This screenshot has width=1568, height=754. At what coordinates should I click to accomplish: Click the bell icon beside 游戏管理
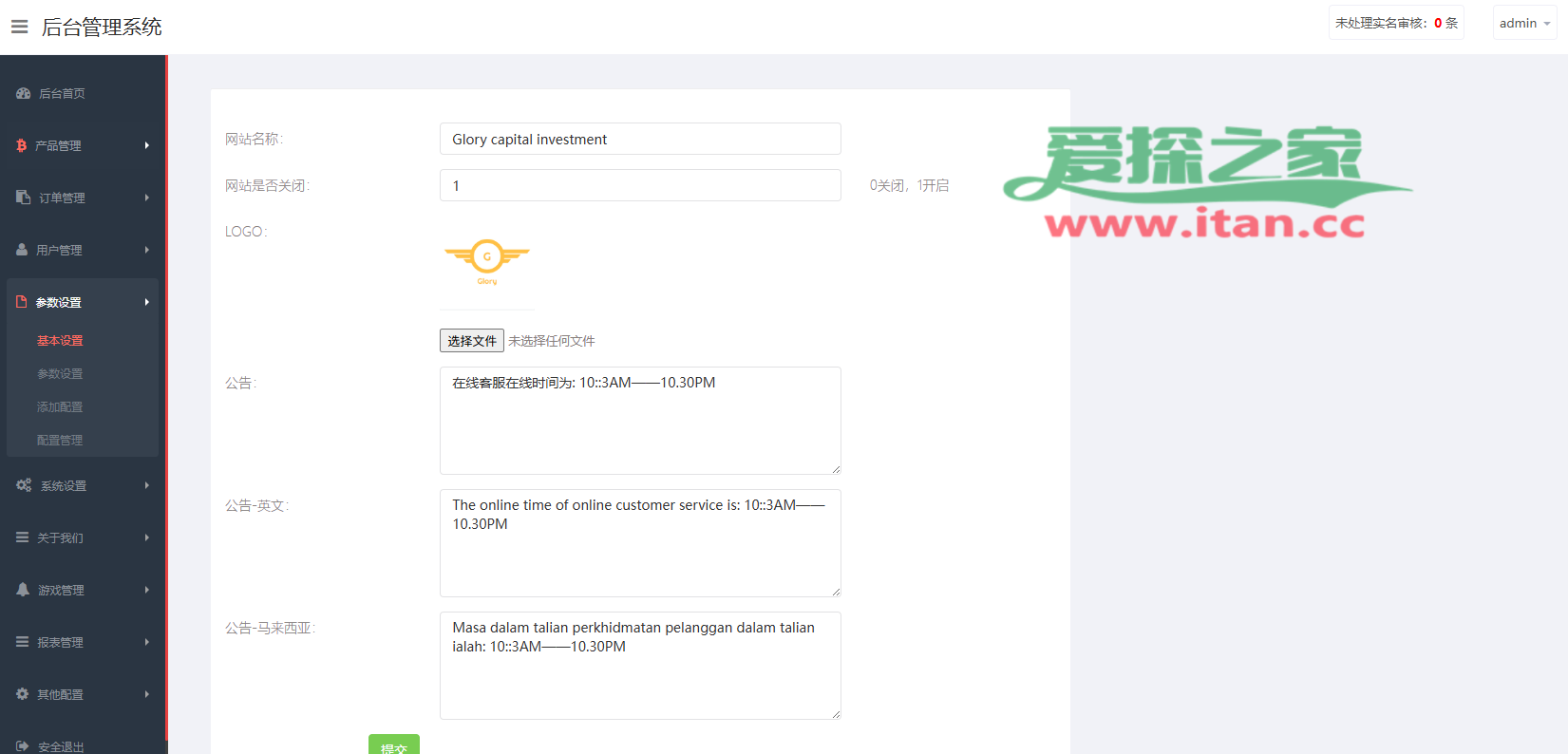23,590
